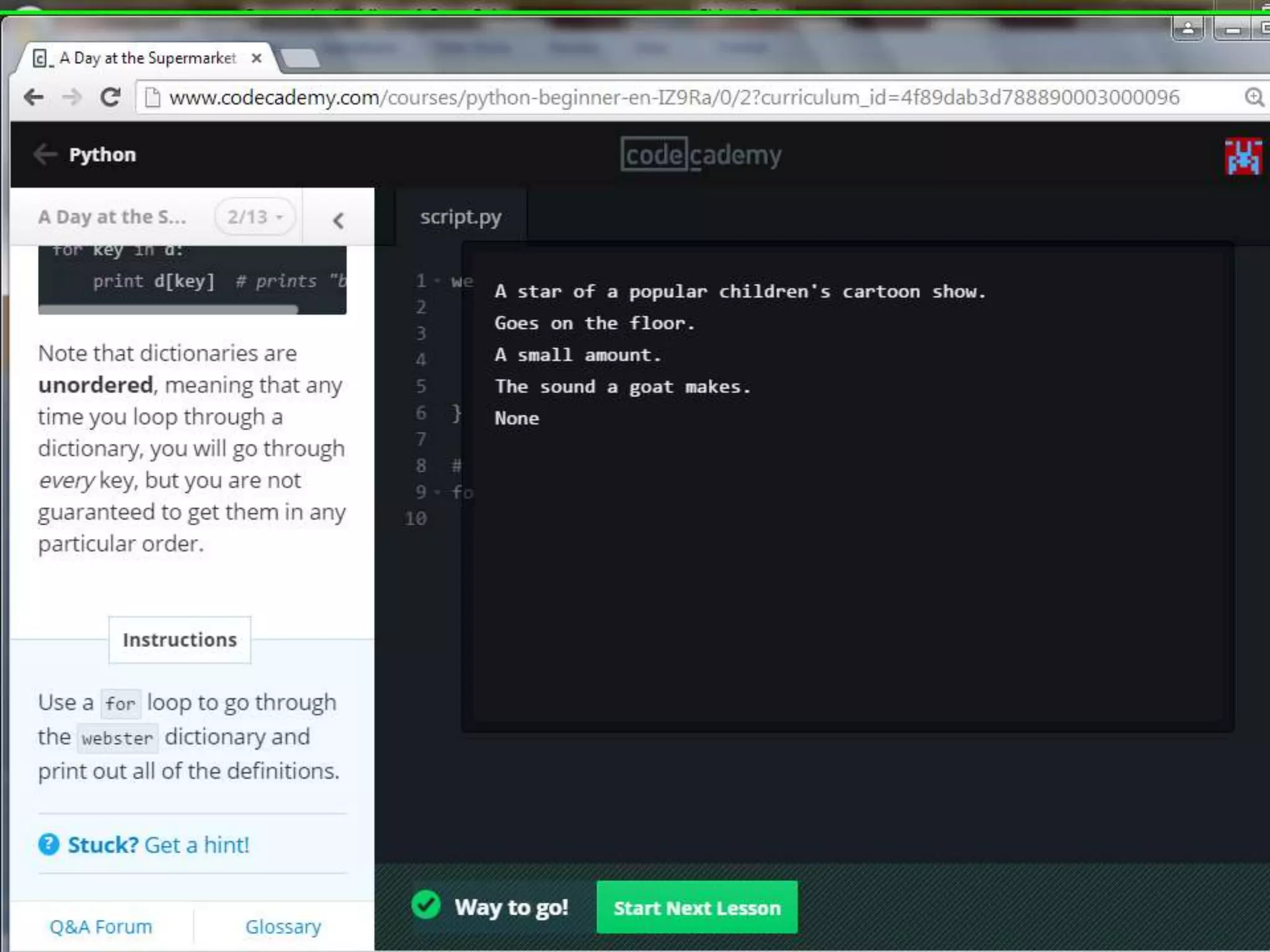1270x952 pixels.
Task: Click the URL address bar field
Action: 673,97
